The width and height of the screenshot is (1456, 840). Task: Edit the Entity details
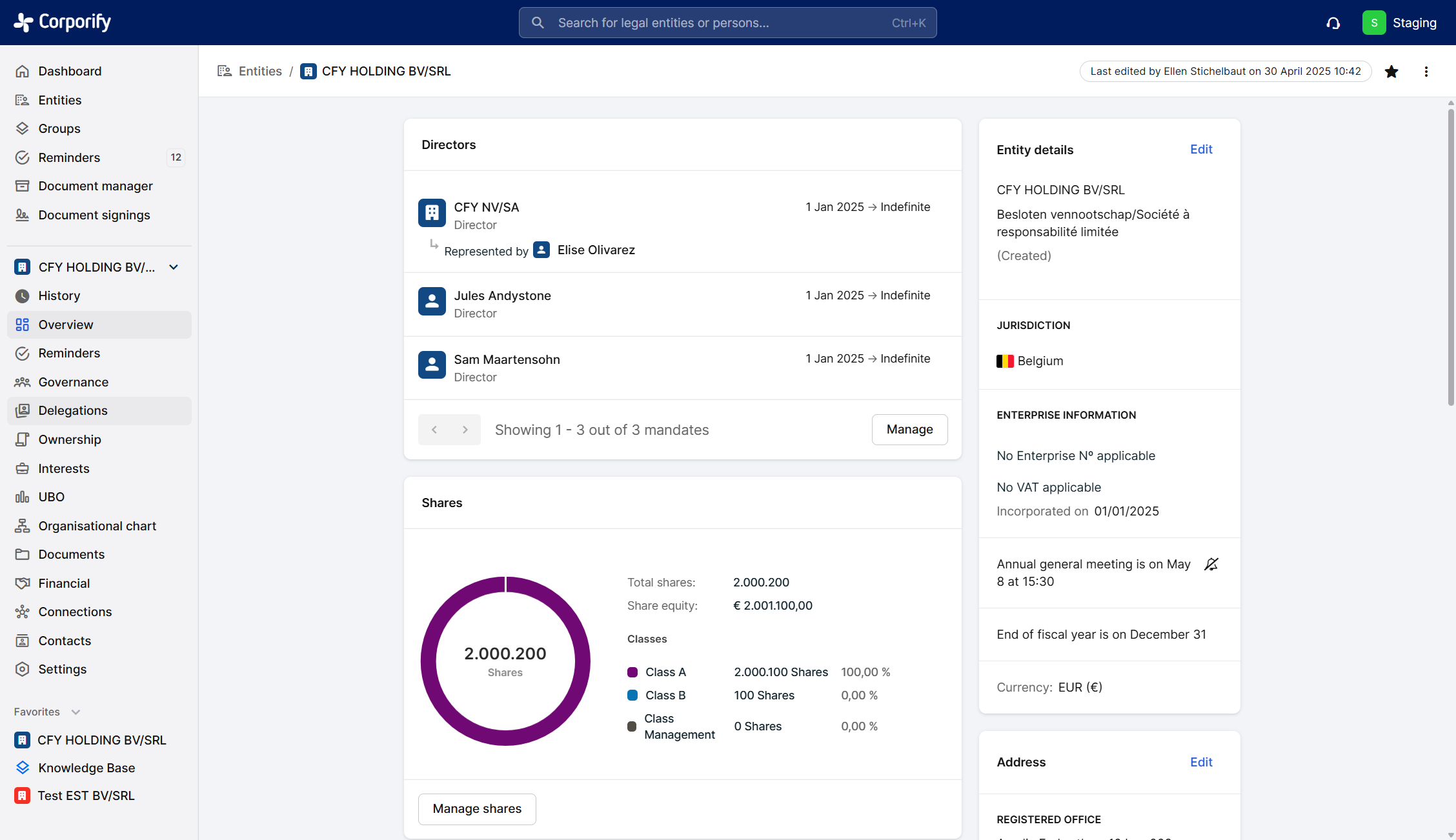[x=1201, y=150]
